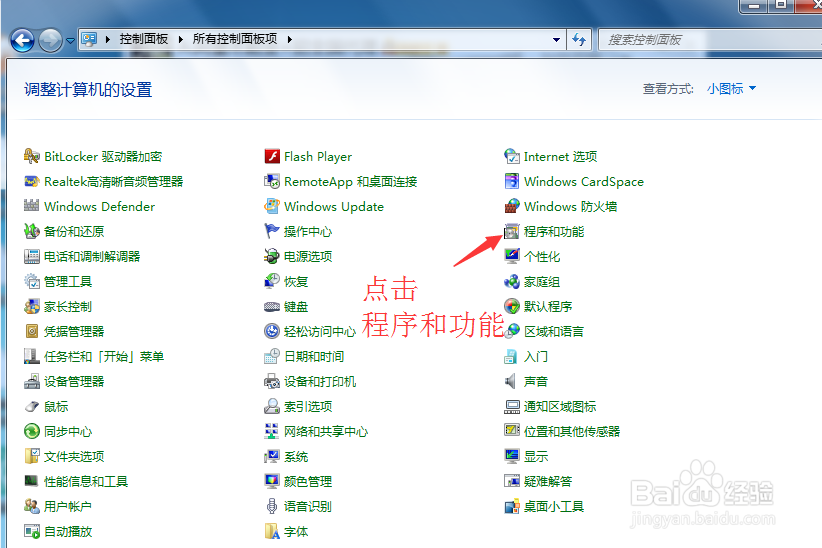The image size is (822, 548).
Task: Click the Forward navigation arrow button
Action: (x=50, y=40)
